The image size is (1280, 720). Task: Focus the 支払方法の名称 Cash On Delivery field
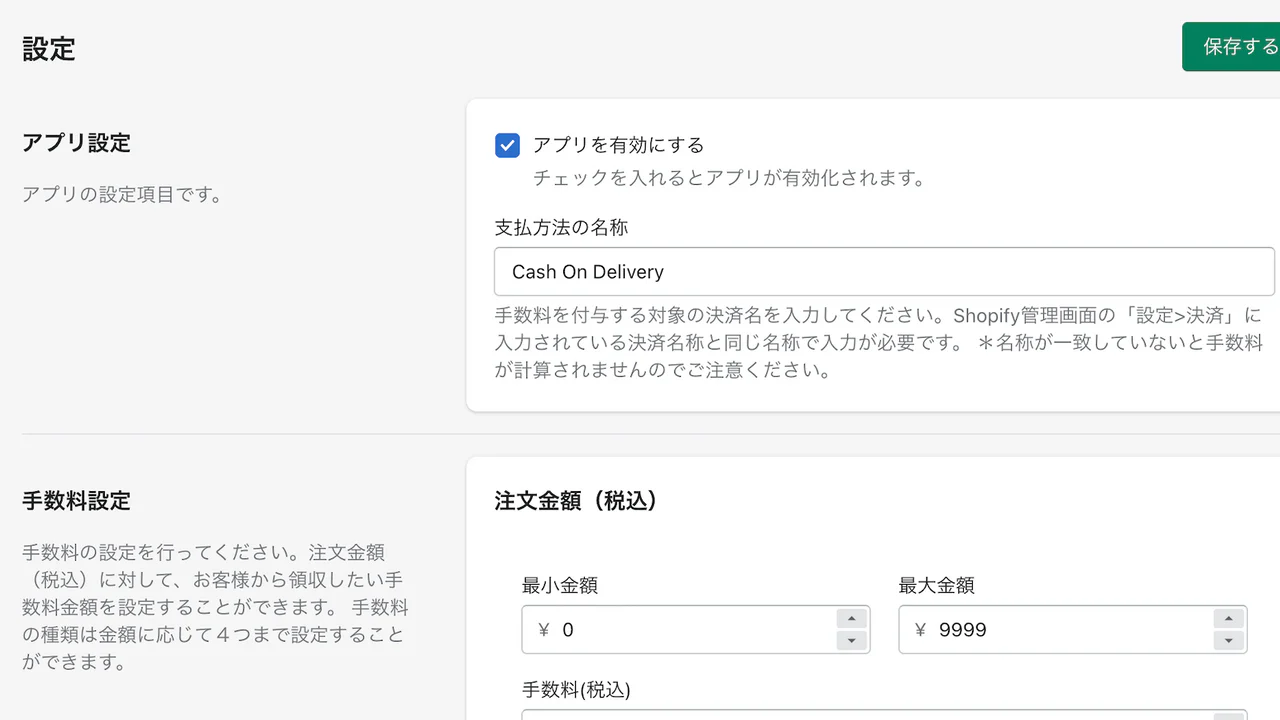(884, 272)
